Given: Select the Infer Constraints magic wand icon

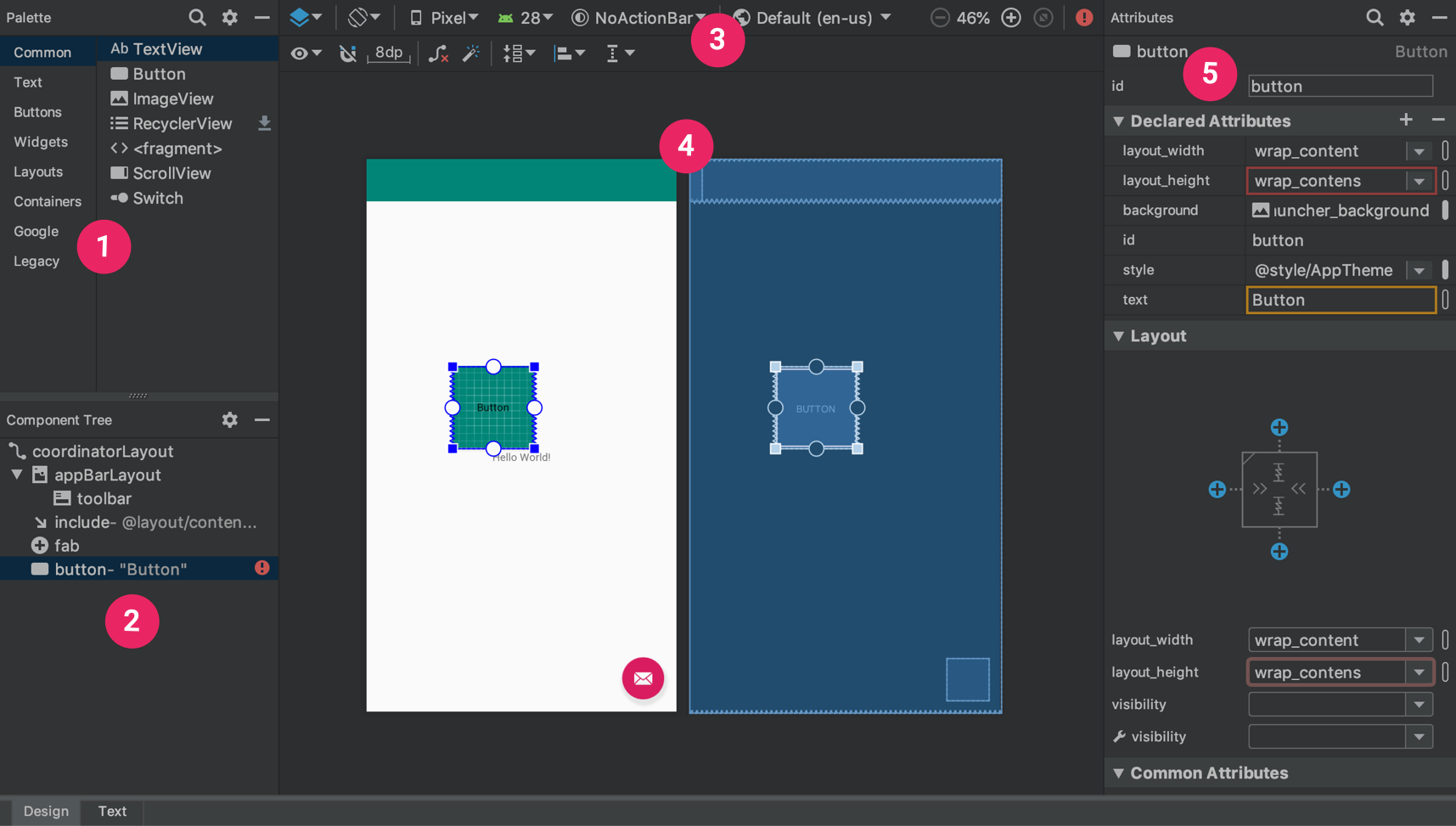Looking at the screenshot, I should tap(472, 53).
